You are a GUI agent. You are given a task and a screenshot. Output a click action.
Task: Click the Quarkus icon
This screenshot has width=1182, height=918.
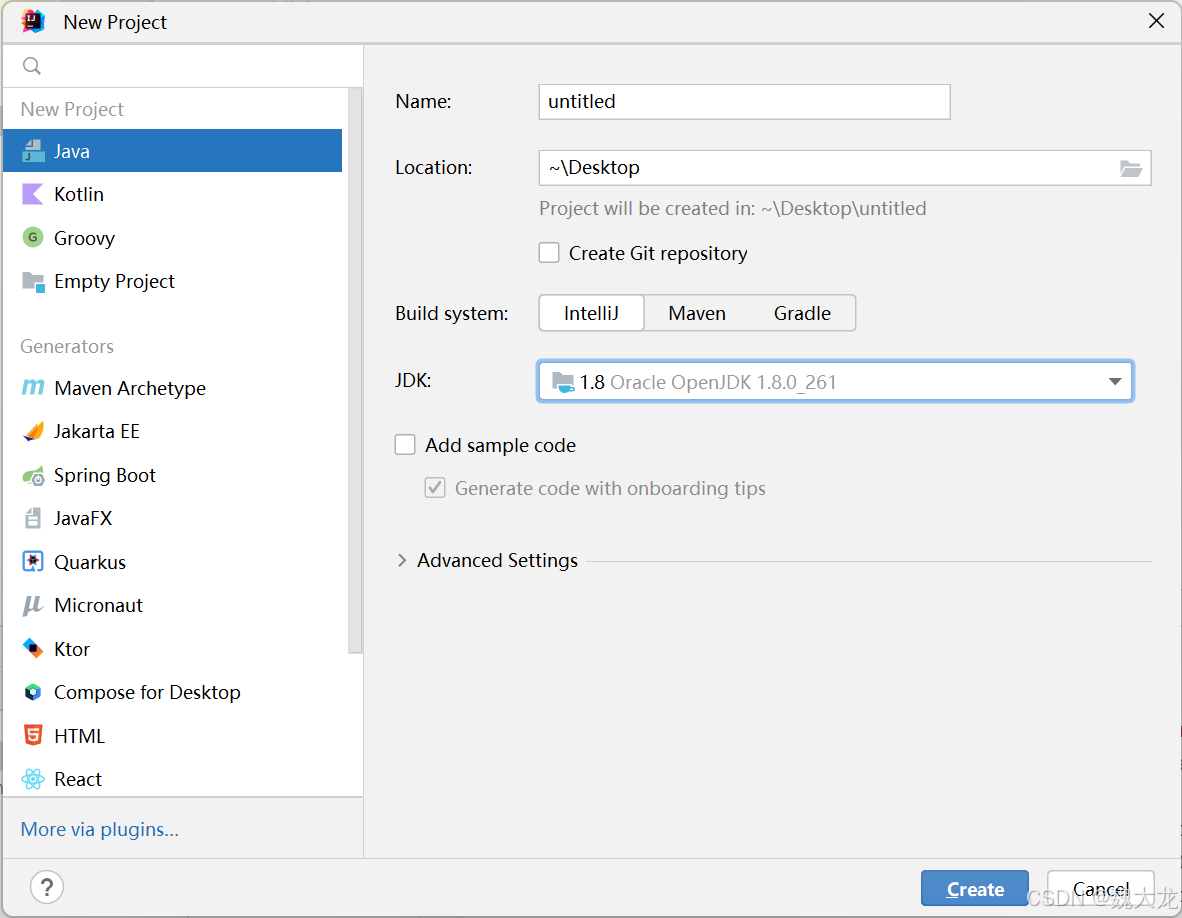tap(32, 562)
